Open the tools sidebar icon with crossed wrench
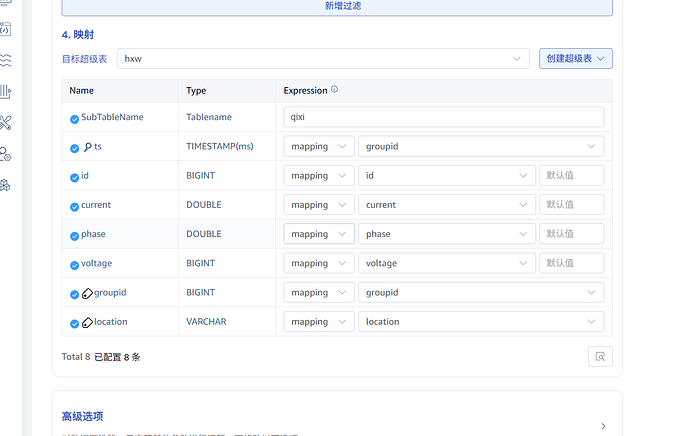 5,122
